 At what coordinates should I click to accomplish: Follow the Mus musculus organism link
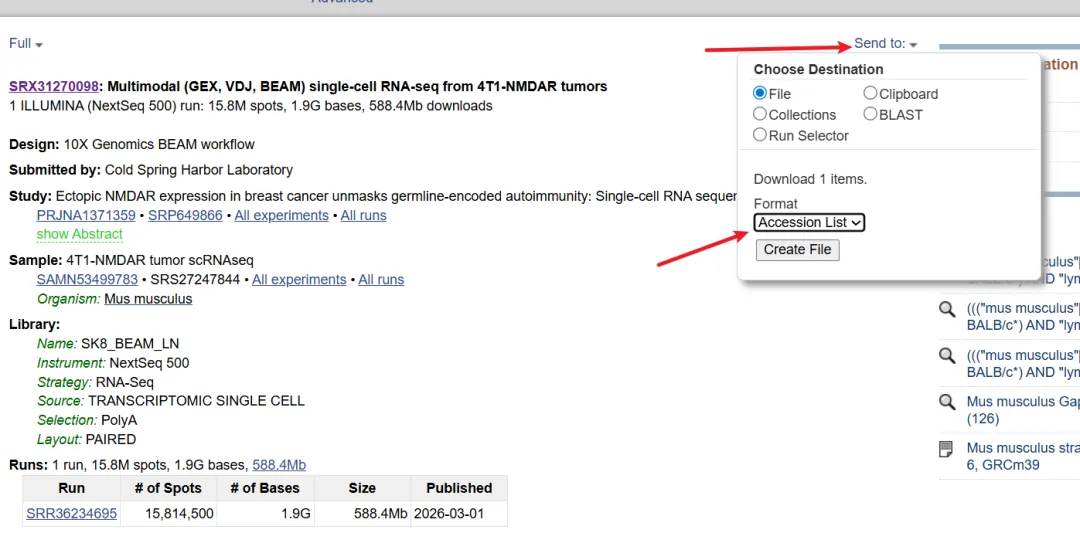pyautogui.click(x=148, y=299)
